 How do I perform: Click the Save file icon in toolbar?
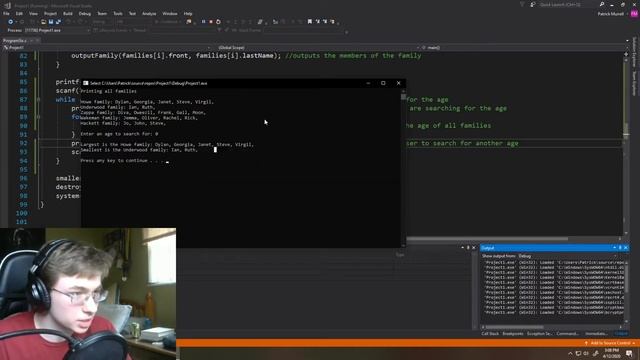(x=51, y=22)
